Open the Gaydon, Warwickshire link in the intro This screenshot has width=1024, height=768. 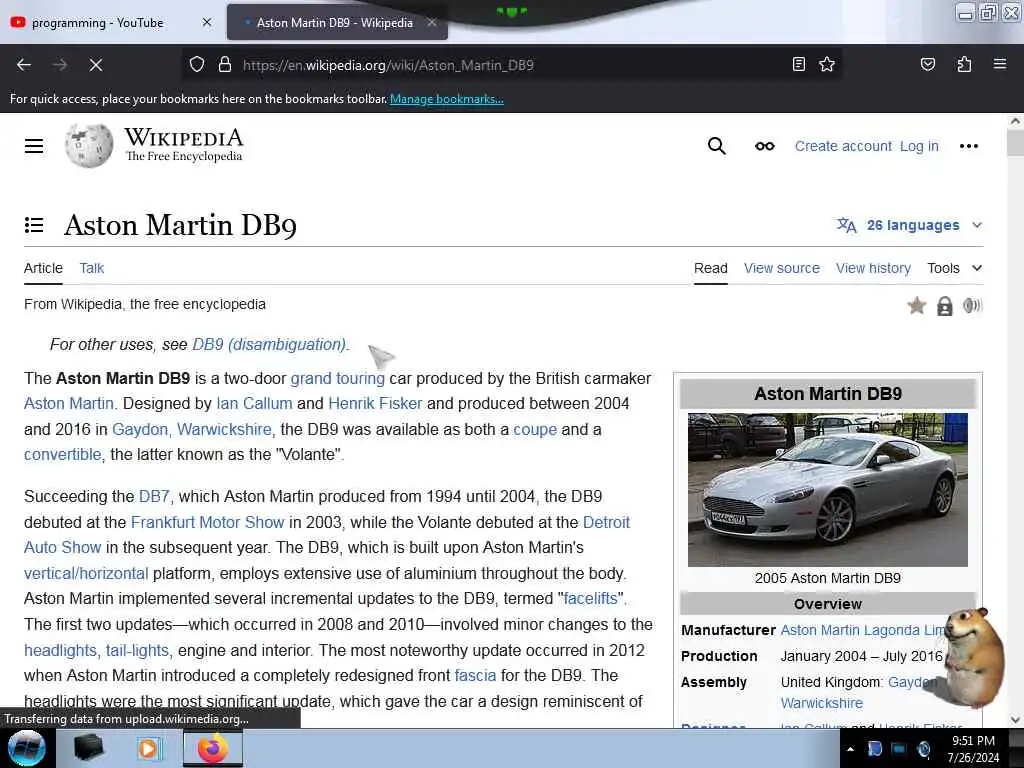(191, 430)
